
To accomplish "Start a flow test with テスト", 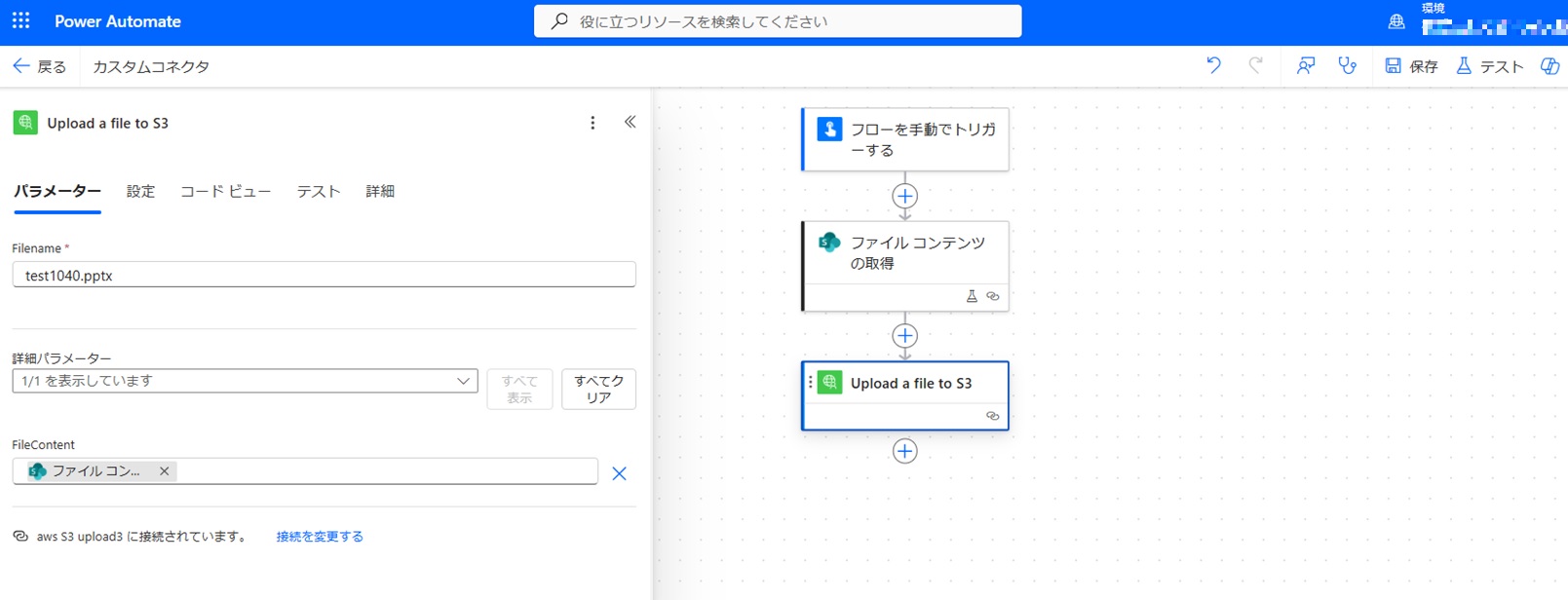I will (x=1490, y=66).
